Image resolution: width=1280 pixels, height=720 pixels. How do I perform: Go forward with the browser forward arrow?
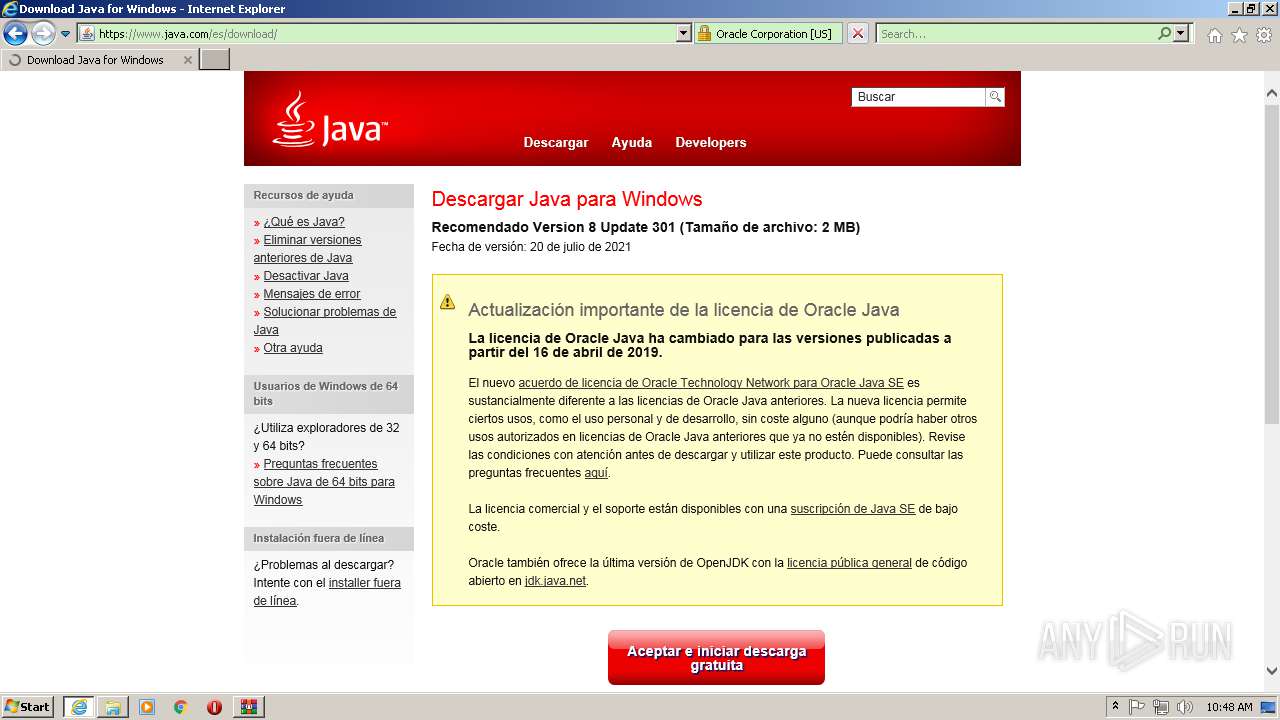(43, 34)
